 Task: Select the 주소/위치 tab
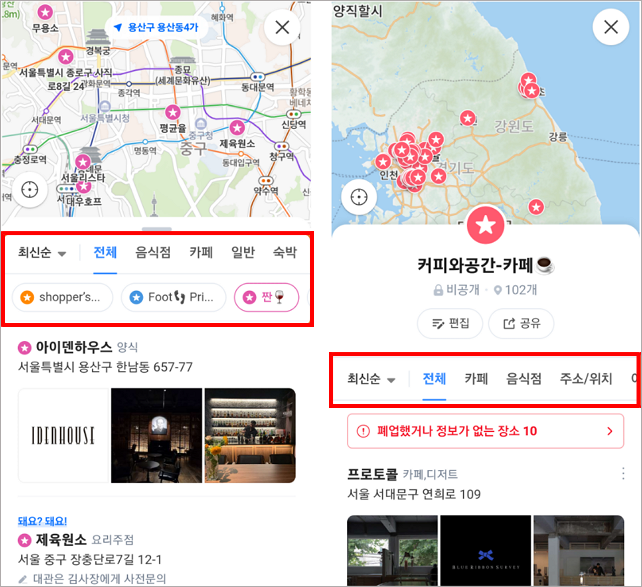point(587,379)
